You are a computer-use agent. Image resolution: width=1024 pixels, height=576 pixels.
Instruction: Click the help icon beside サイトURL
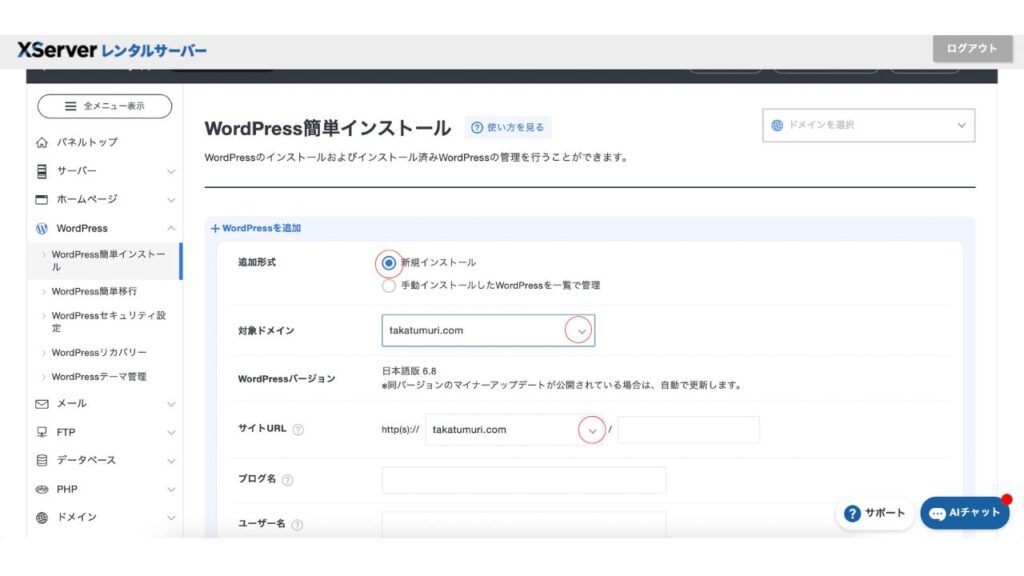pyautogui.click(x=298, y=430)
